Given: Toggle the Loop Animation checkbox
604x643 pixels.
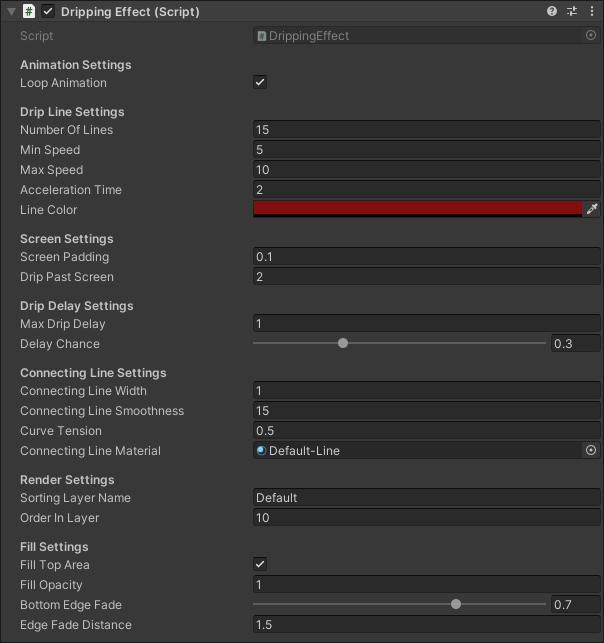Looking at the screenshot, I should [260, 83].
